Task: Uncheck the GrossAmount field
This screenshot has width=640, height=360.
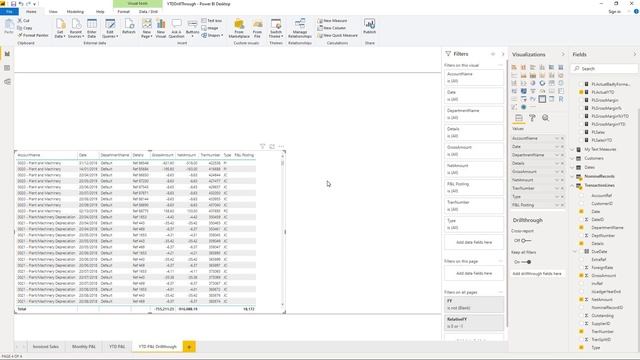Action: tap(581, 276)
